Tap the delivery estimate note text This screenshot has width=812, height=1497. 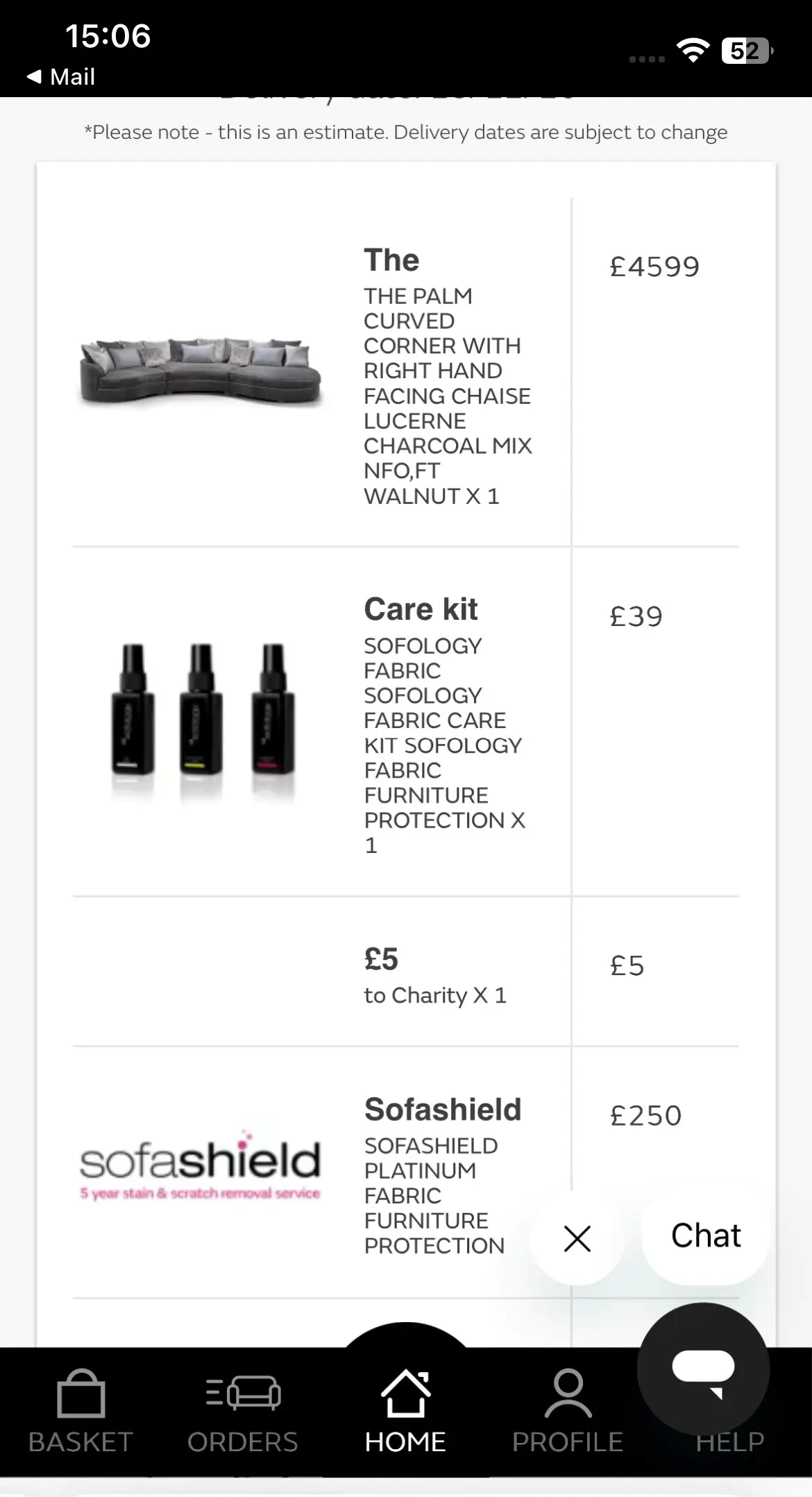[406, 132]
